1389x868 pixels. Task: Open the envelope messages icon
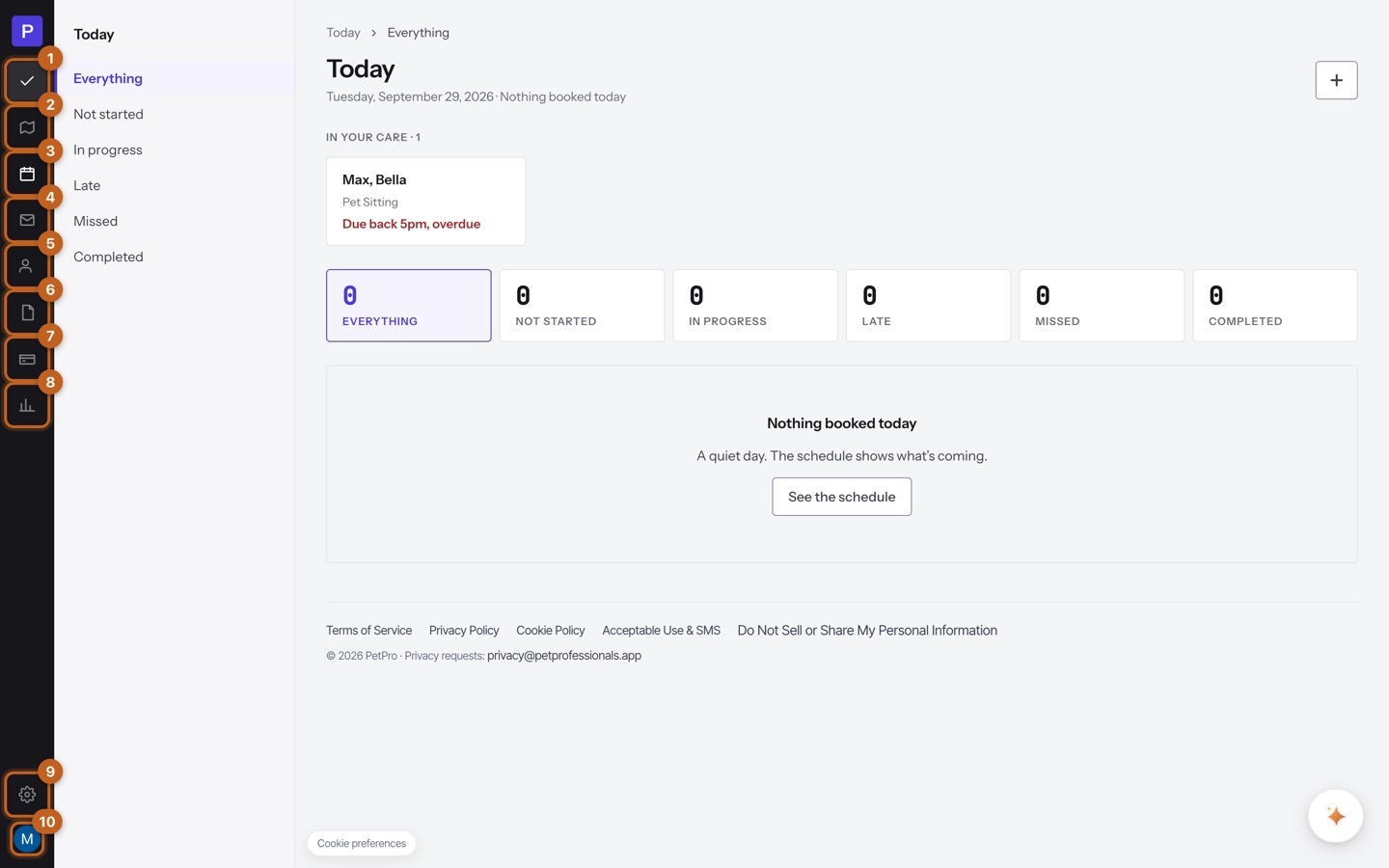[27, 220]
